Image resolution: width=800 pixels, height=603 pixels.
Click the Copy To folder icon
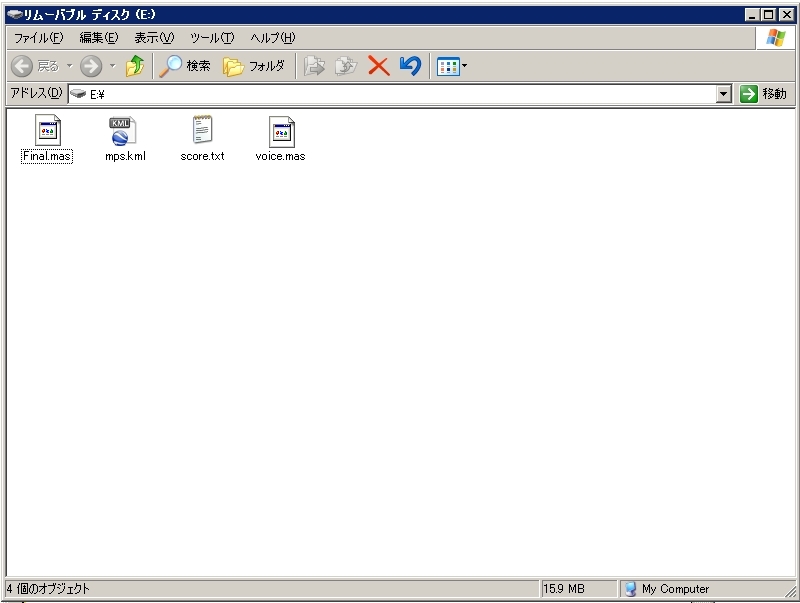[x=346, y=66]
